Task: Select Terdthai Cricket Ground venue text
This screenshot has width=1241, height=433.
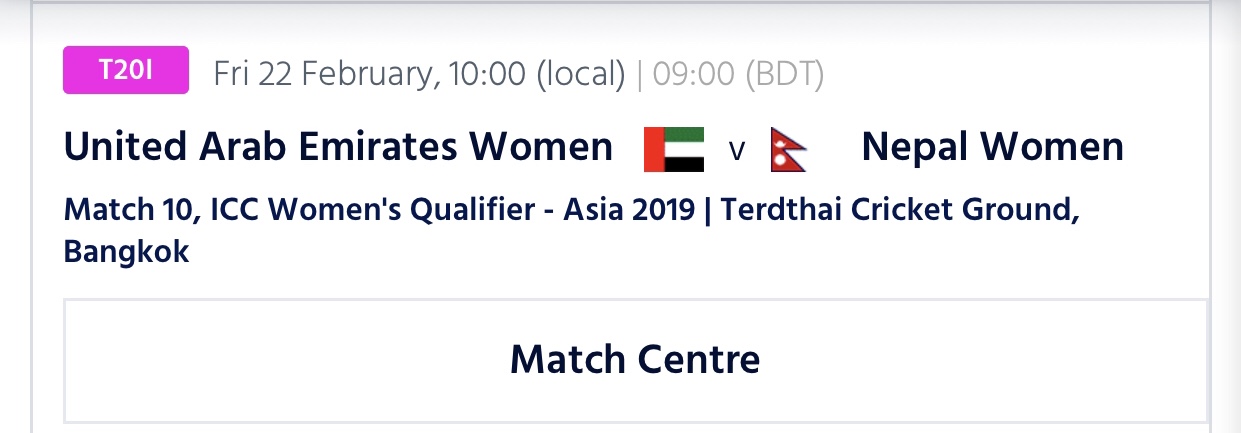Action: tap(900, 211)
